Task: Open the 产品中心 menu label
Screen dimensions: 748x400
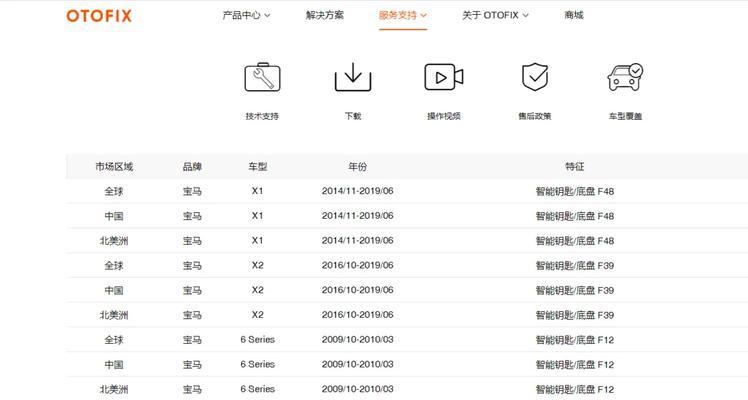Action: pos(241,15)
